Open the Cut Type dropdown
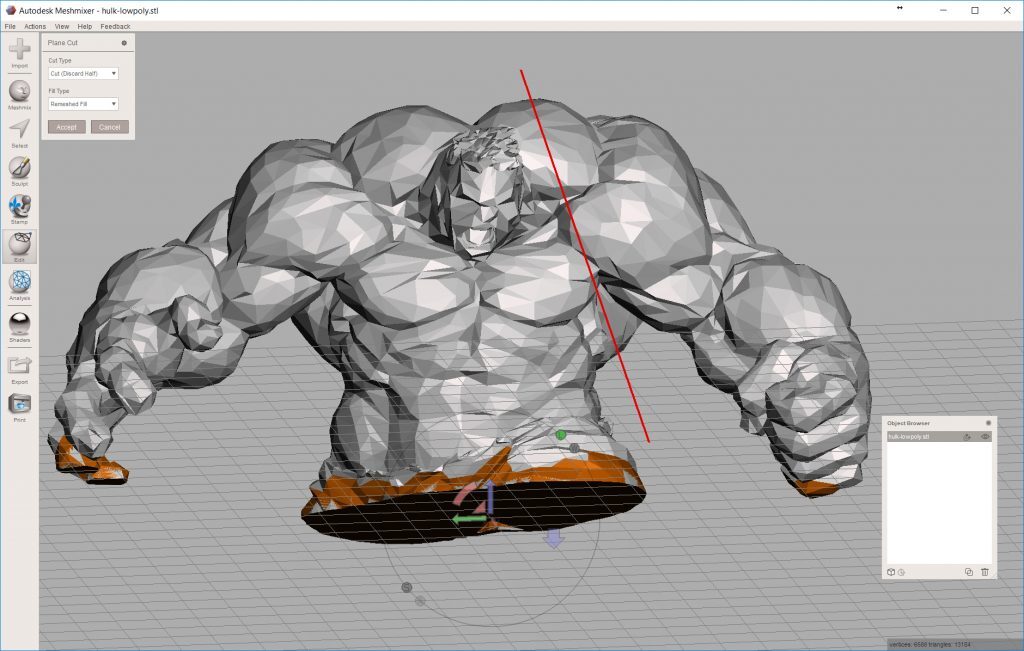 coord(83,74)
